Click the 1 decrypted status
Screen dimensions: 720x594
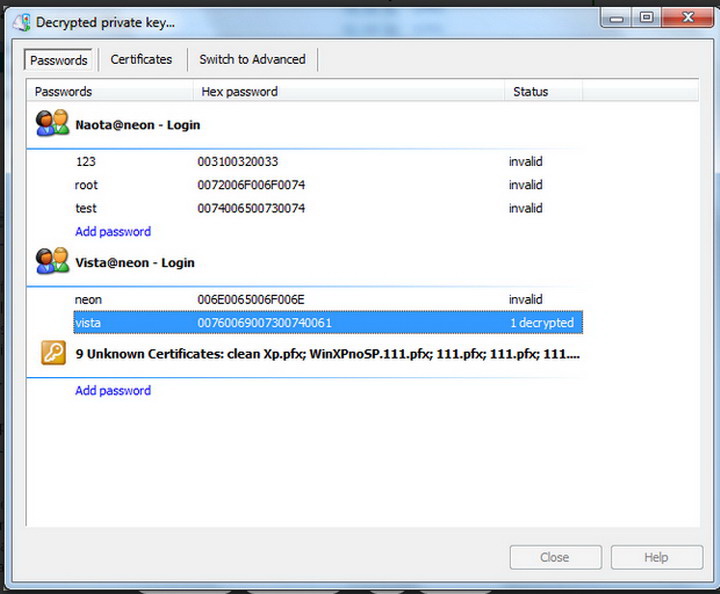542,323
